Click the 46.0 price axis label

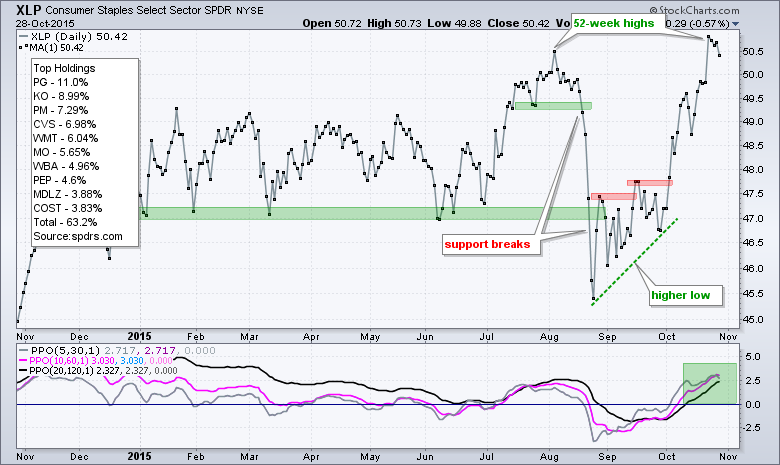[x=753, y=269]
